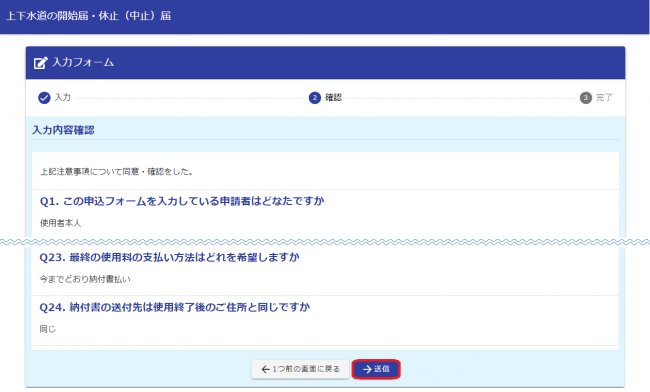Screen dimensions: 650x392
Task: Click the 1つ前の画面に戻る back button
Action: [300, 369]
